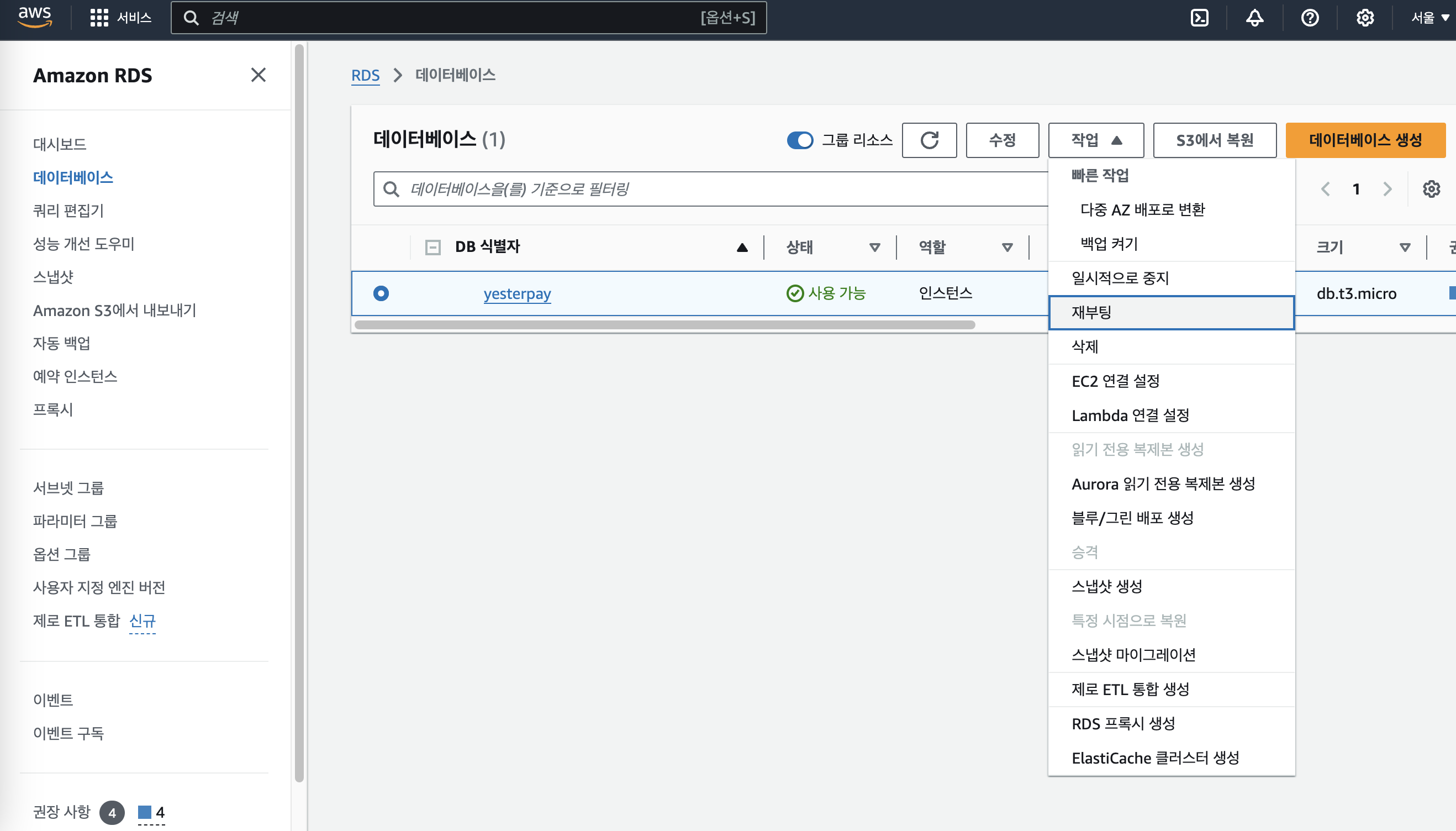
Task: Toggle the 그룹 리소스 switch
Action: point(799,140)
